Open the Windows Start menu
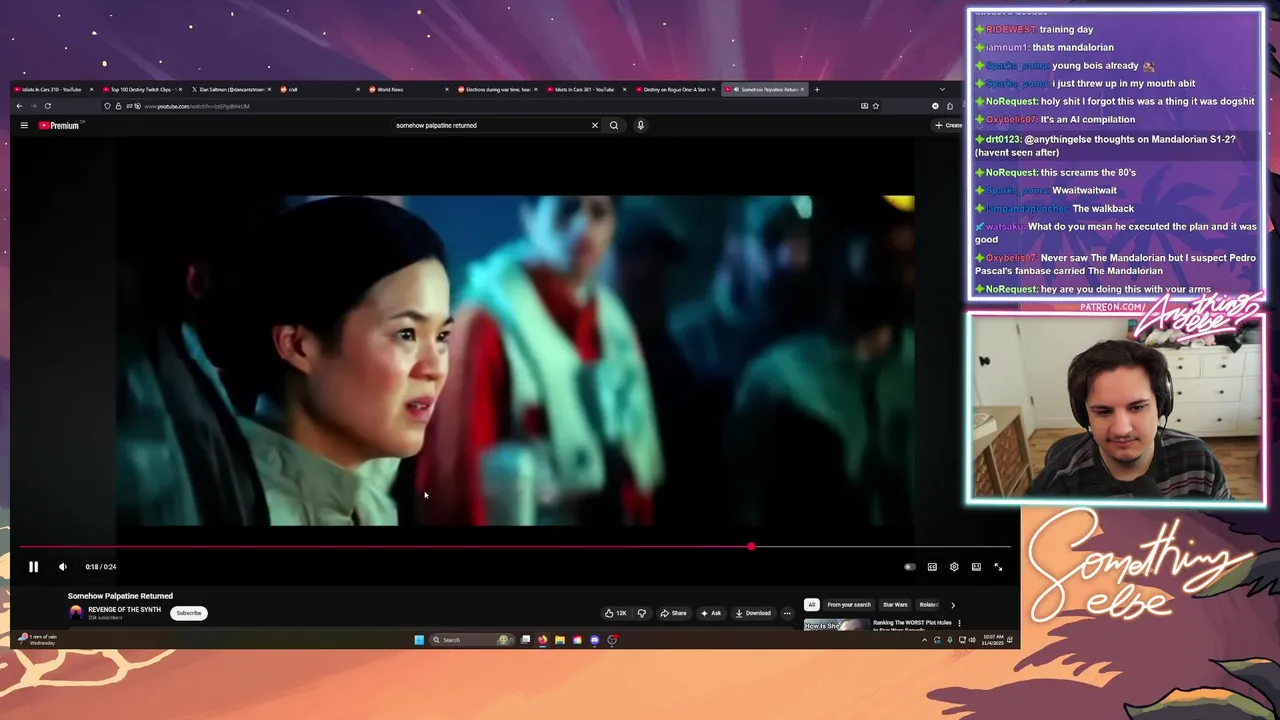Viewport: 1280px width, 720px height. tap(419, 640)
